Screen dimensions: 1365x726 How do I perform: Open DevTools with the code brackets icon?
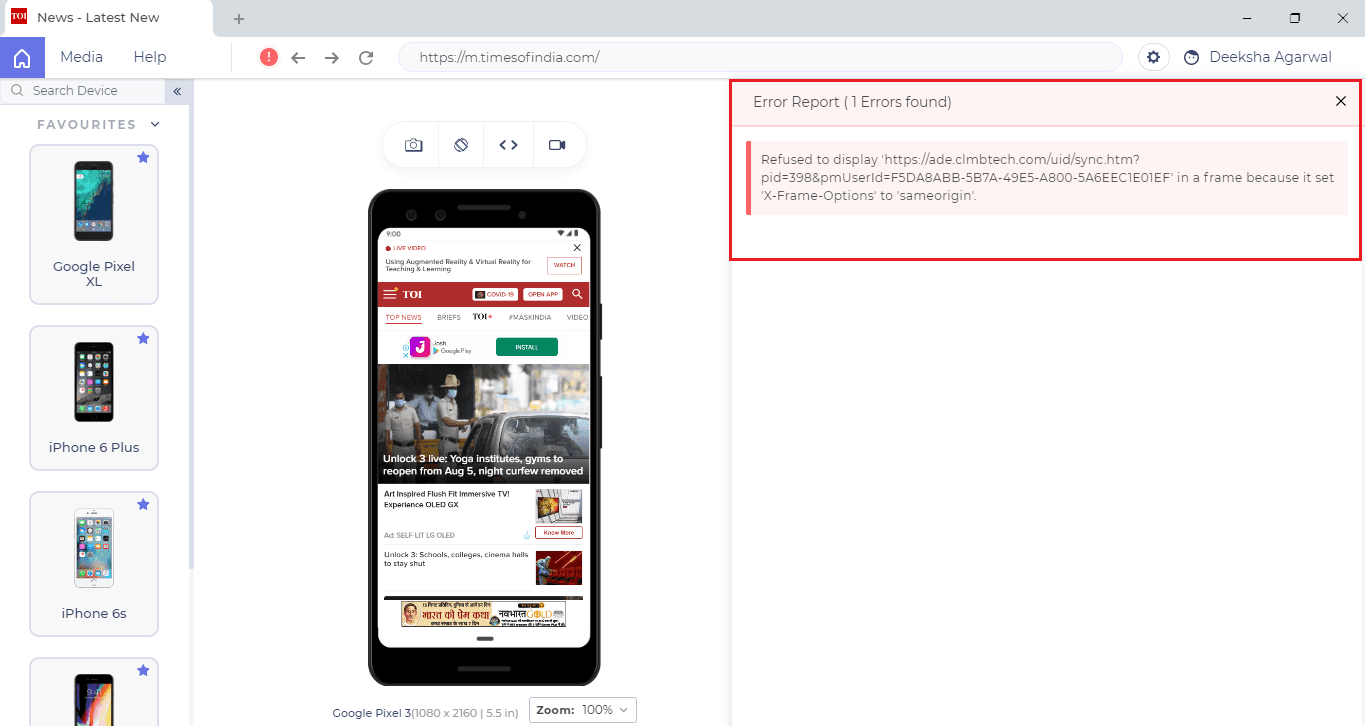click(x=508, y=145)
